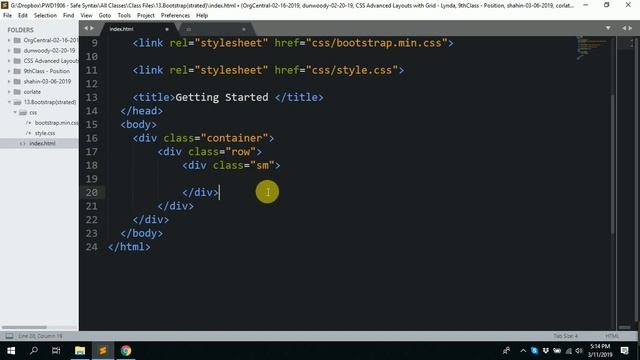Click the Dropbox tray icon
This screenshot has width=640, height=360.
tap(546, 351)
